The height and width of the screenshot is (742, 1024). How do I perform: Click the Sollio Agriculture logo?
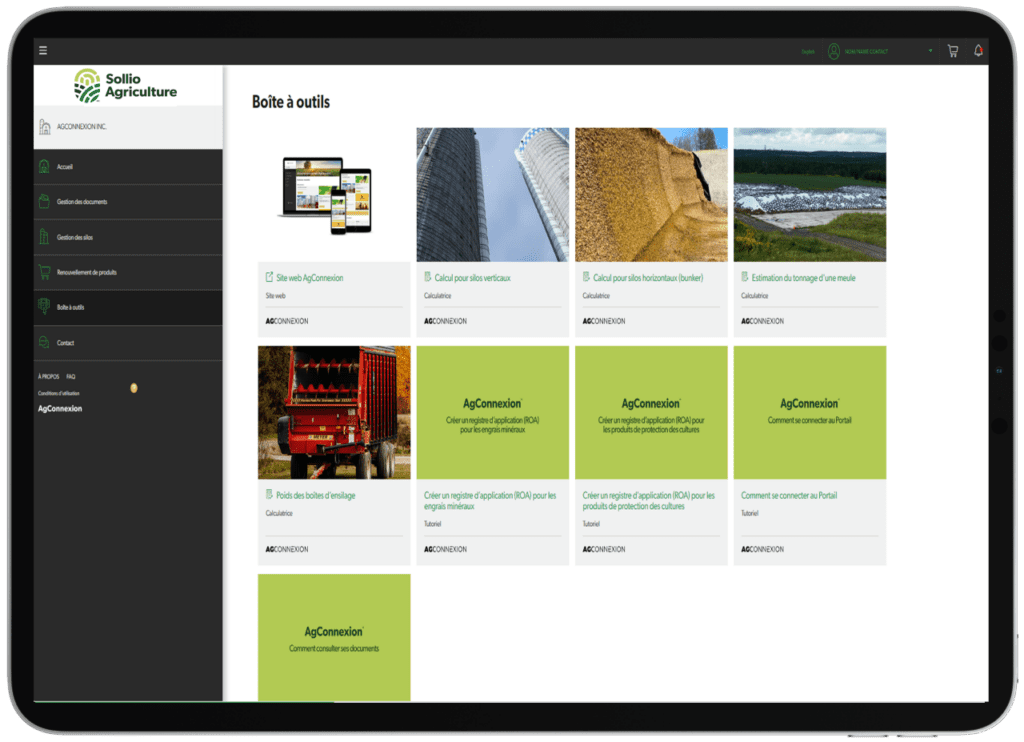click(127, 86)
